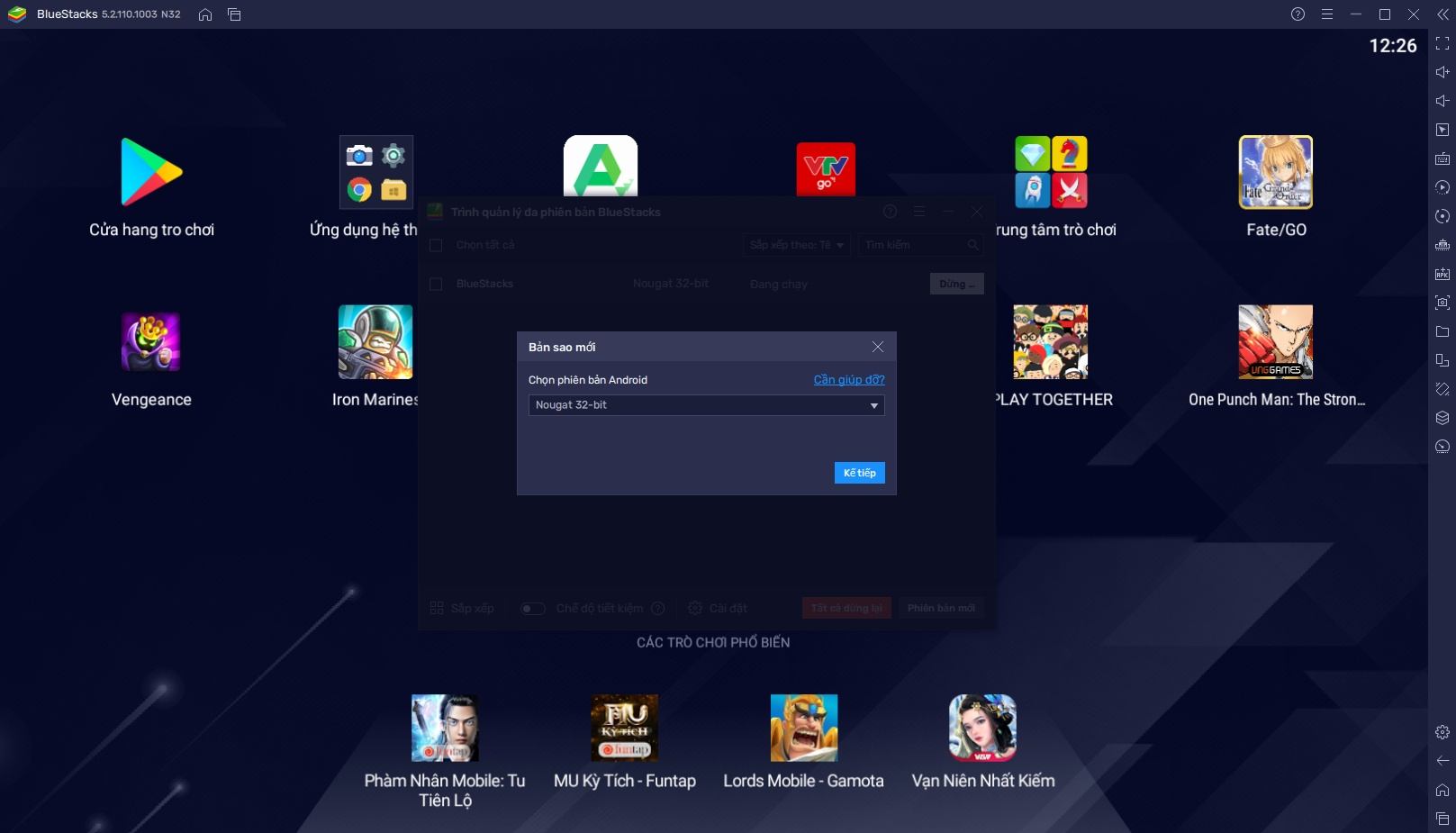
Task: Go to BlueStacks home tab icon
Action: tap(205, 14)
